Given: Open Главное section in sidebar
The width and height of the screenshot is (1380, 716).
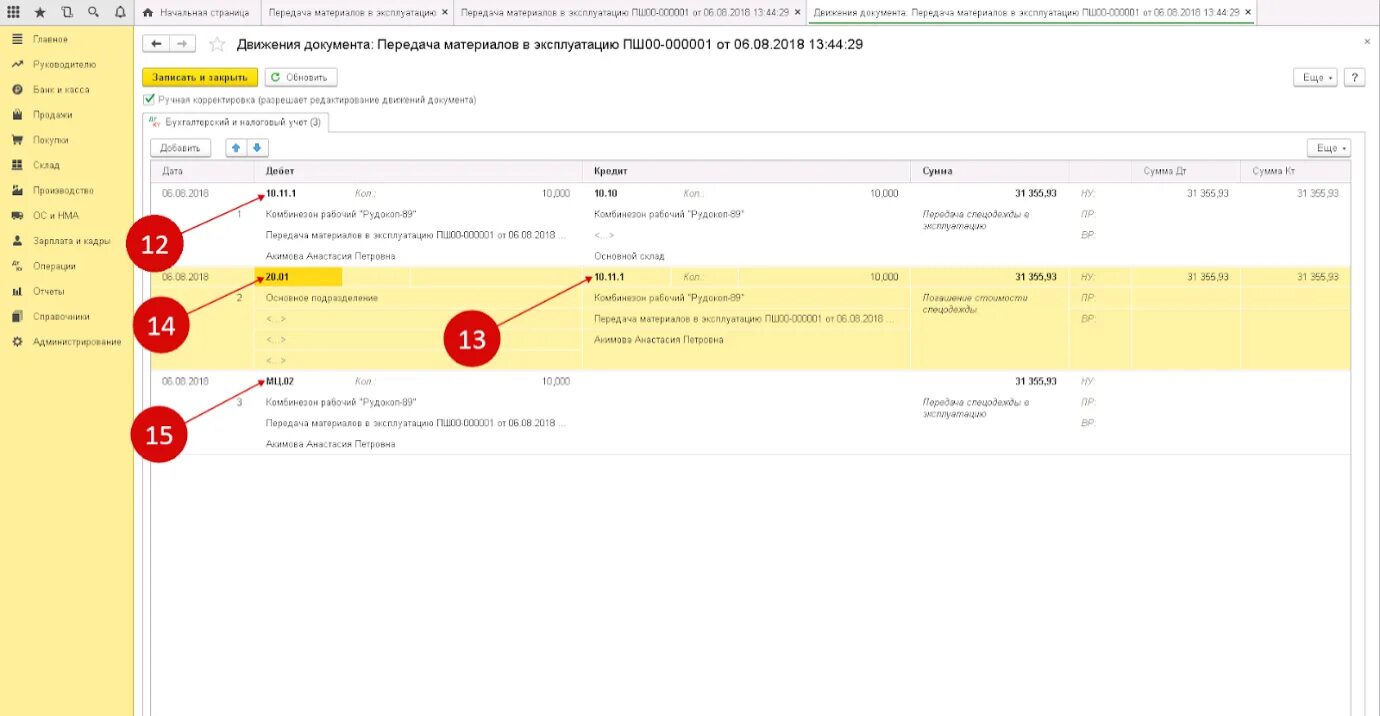Looking at the screenshot, I should [50, 39].
